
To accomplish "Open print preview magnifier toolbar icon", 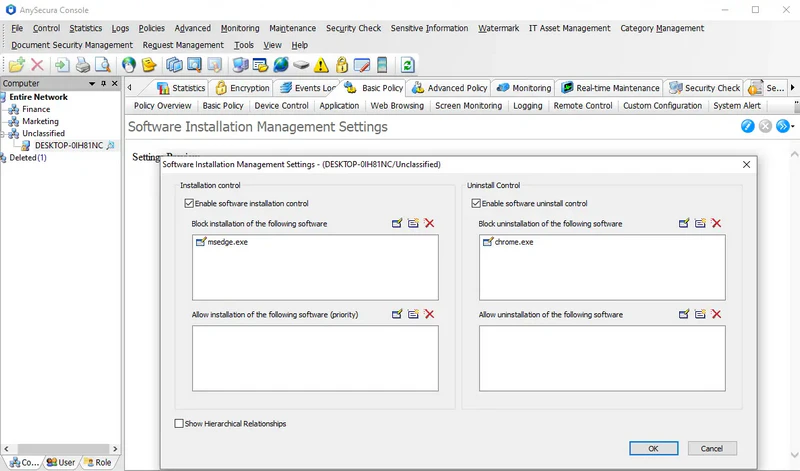I will [103, 65].
